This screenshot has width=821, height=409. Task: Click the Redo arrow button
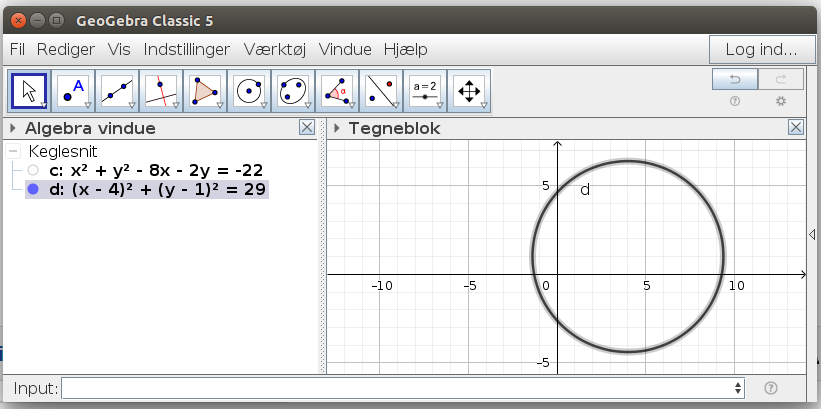pyautogui.click(x=781, y=79)
